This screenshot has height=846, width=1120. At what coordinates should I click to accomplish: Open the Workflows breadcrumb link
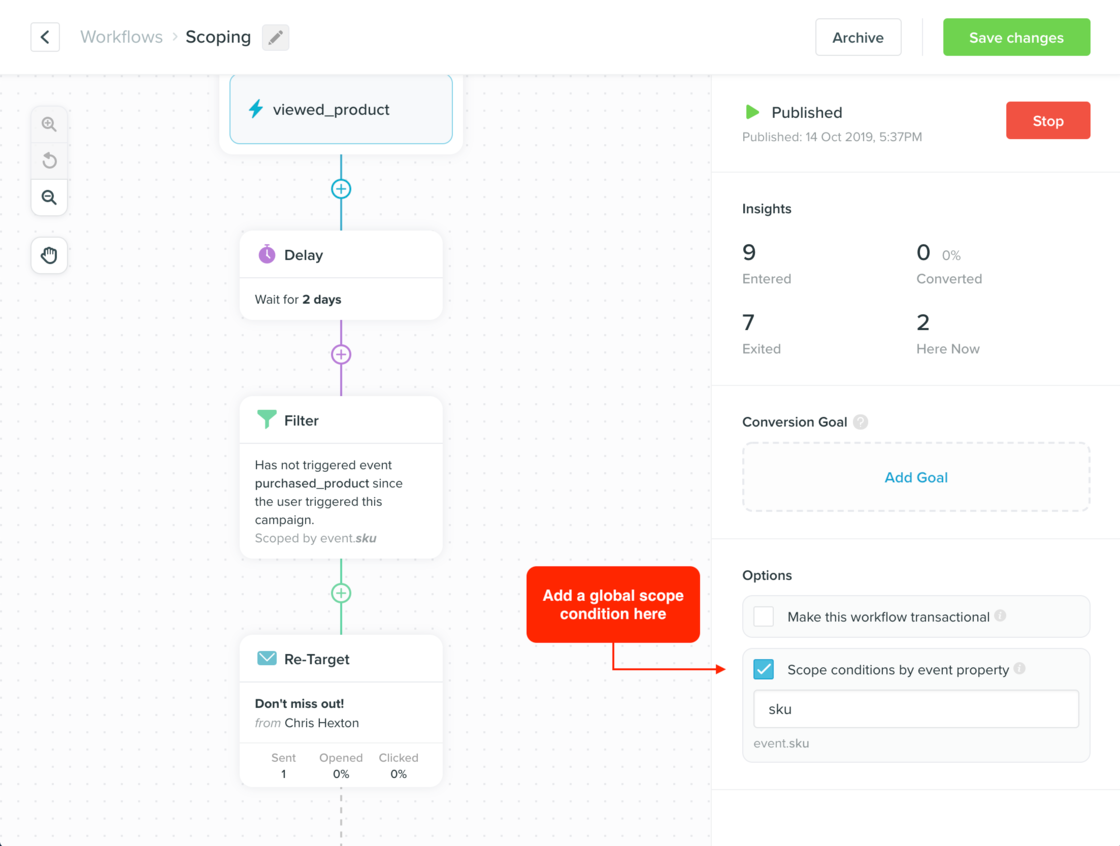pyautogui.click(x=121, y=37)
